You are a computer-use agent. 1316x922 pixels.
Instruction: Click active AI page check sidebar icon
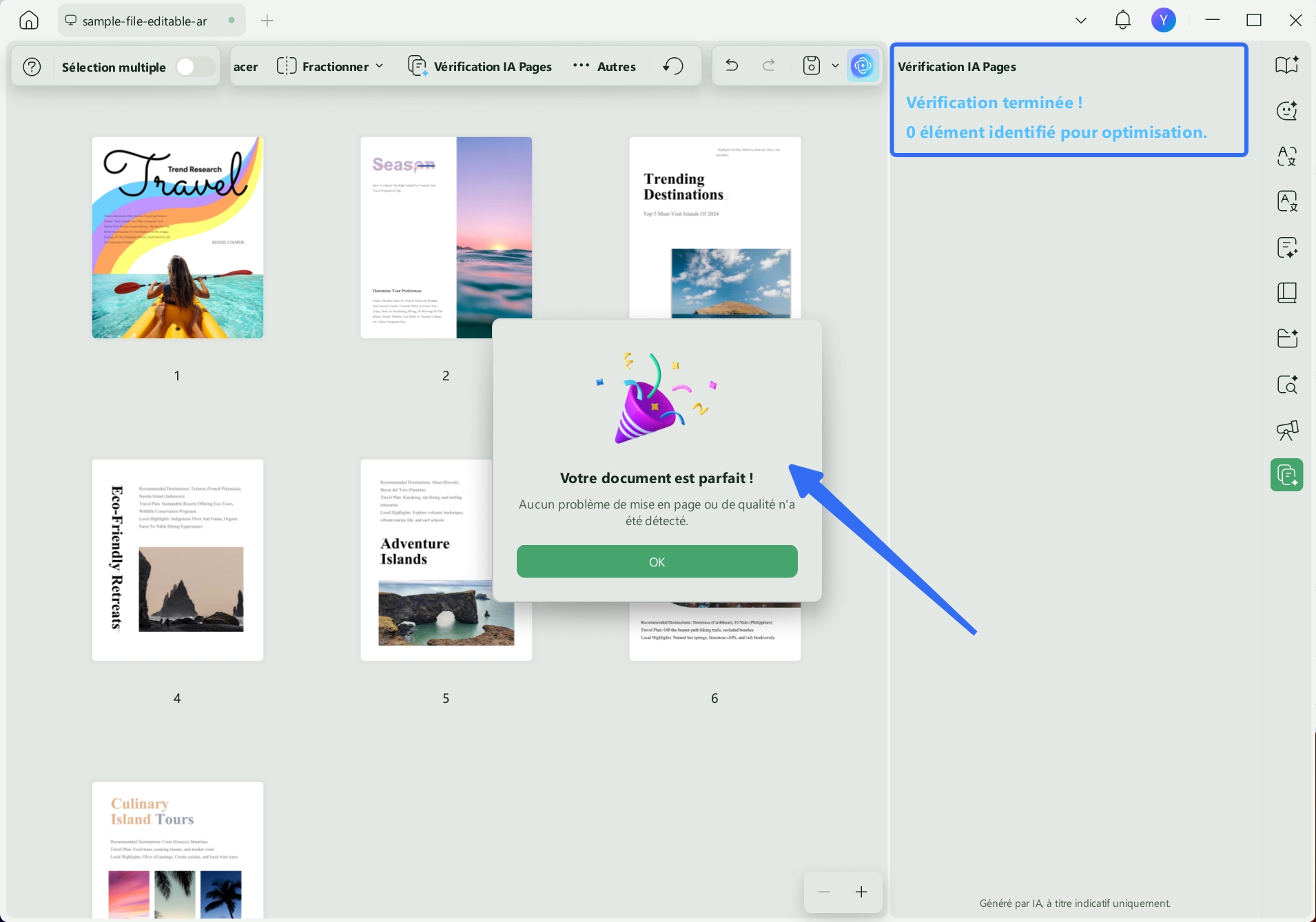[1287, 475]
